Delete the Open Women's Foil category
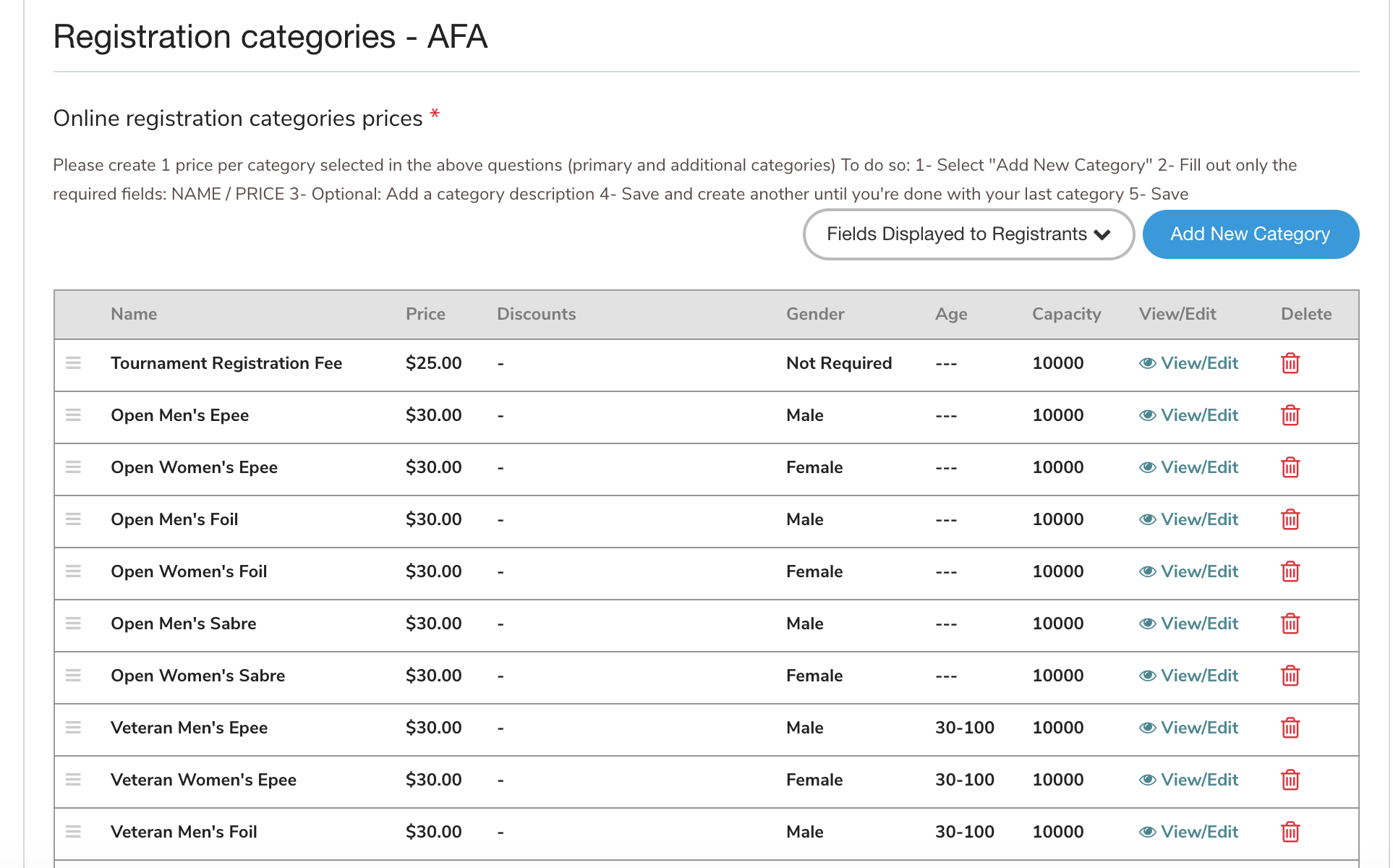 1290,571
